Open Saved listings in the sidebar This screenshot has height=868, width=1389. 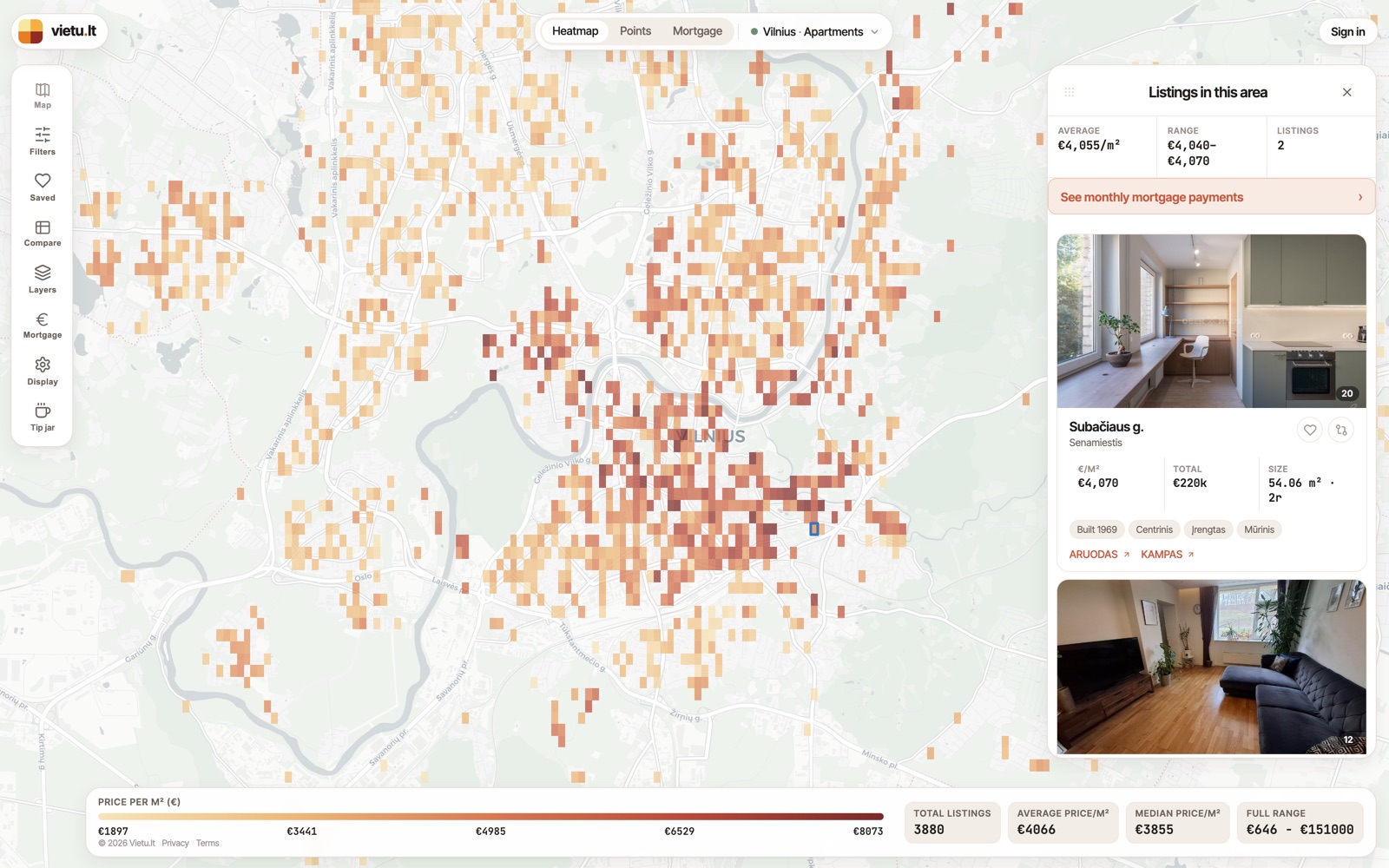[x=43, y=187]
